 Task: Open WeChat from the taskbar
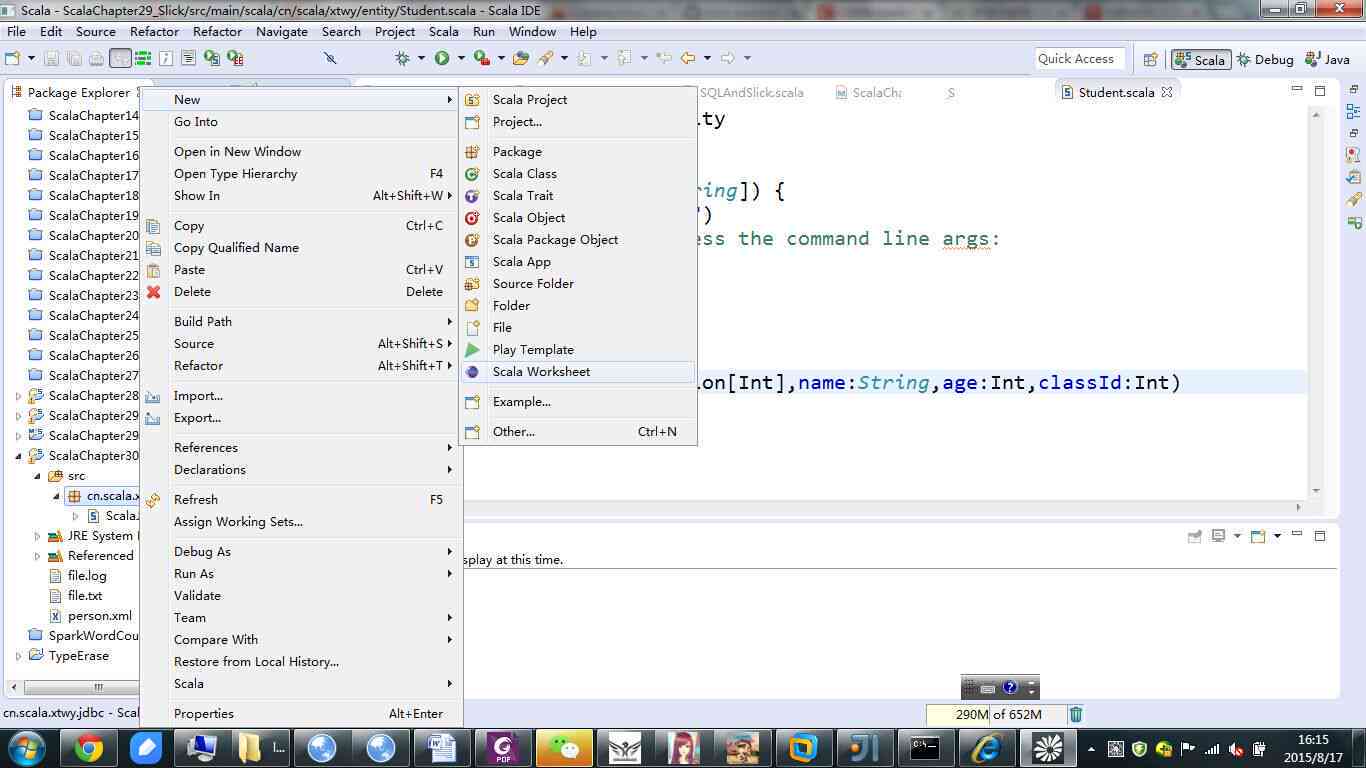[566, 747]
